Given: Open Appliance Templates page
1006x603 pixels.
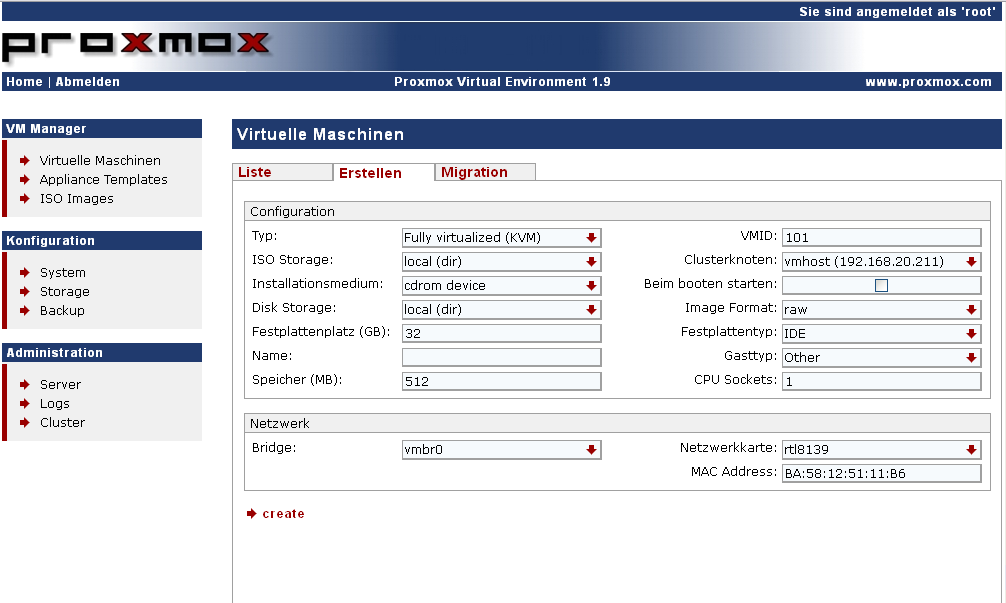Looking at the screenshot, I should (103, 180).
